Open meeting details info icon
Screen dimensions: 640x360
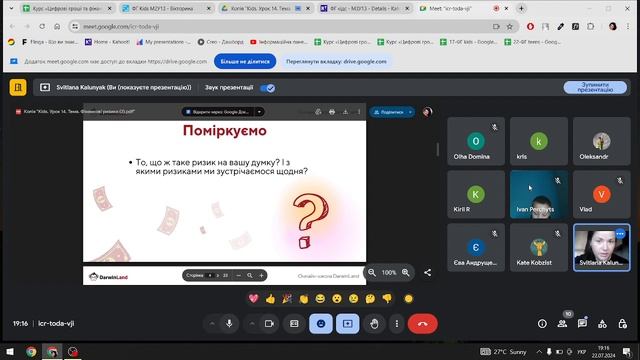[542, 324]
